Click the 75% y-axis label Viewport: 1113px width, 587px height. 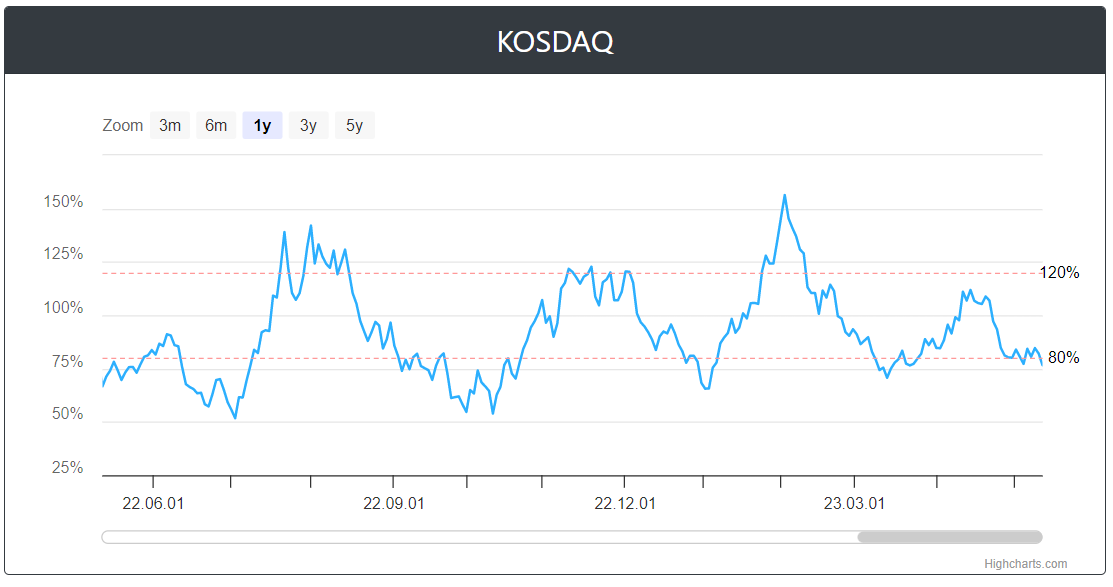coord(67,362)
